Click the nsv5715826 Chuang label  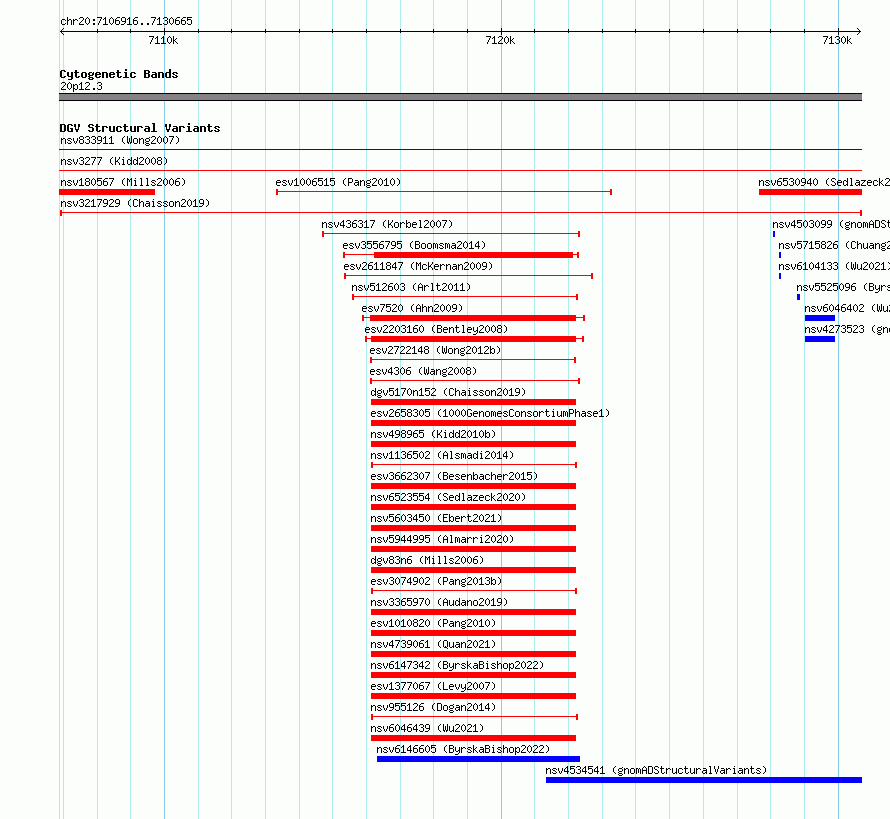coord(834,245)
